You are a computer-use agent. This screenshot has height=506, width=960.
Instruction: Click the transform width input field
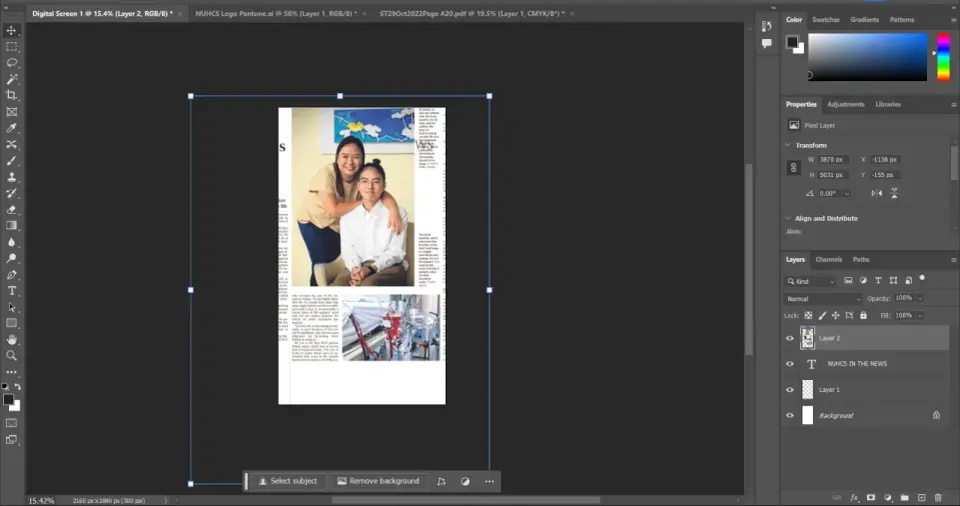833,159
